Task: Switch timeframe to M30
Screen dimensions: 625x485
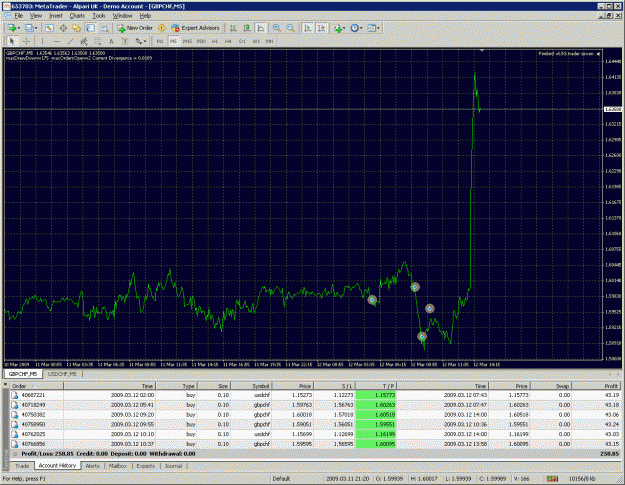Action: [x=201, y=41]
